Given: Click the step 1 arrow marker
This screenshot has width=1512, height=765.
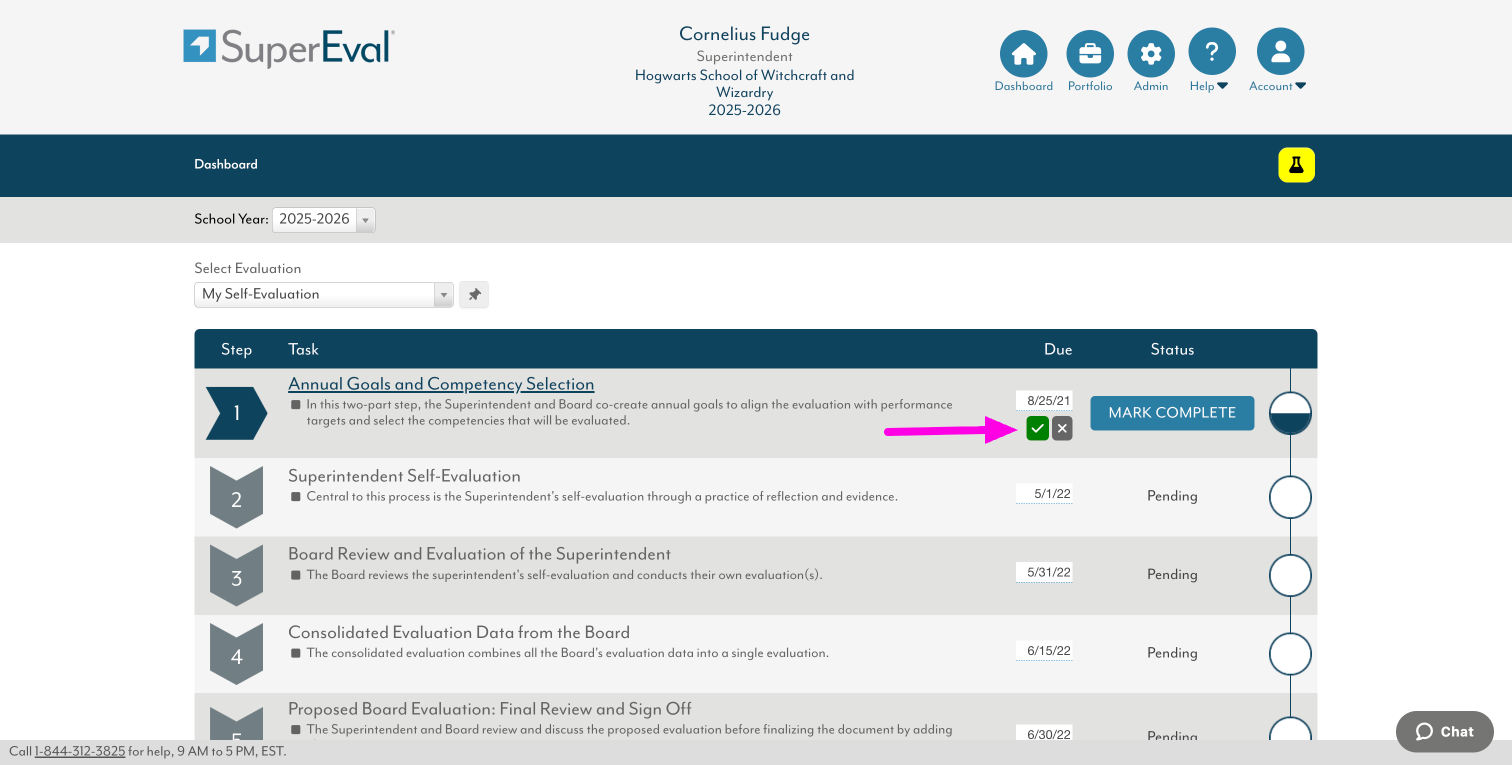Looking at the screenshot, I should tap(237, 413).
